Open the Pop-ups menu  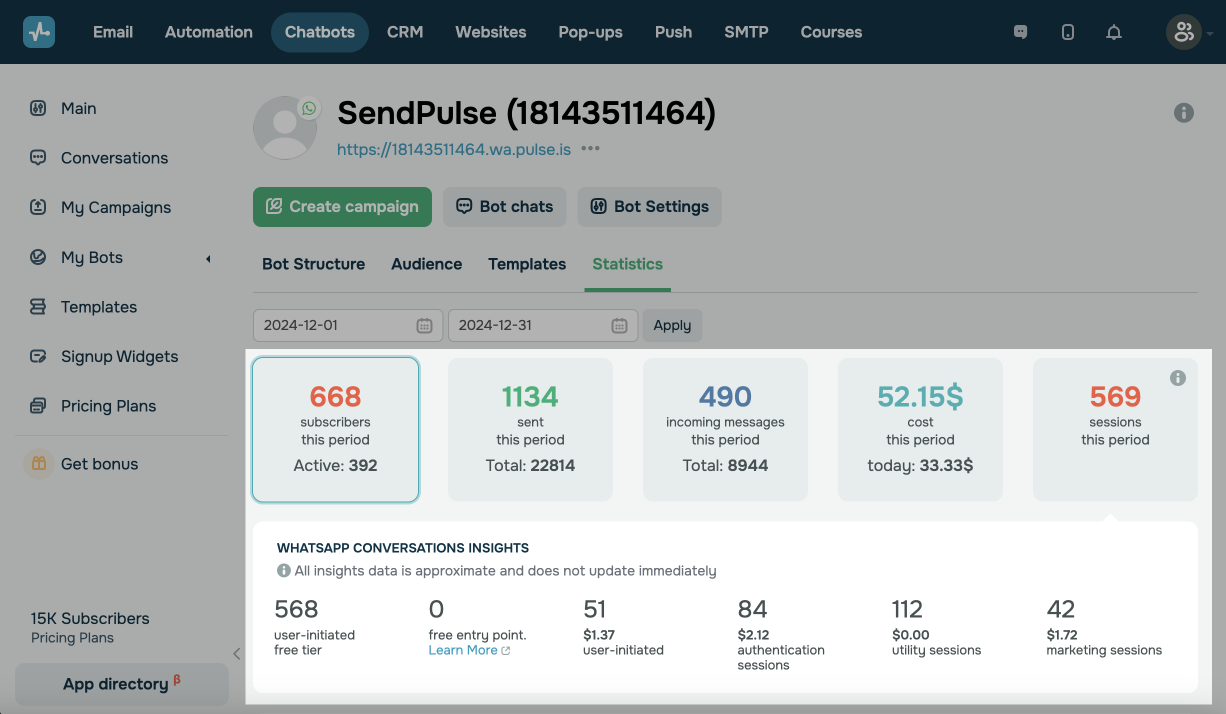point(591,32)
